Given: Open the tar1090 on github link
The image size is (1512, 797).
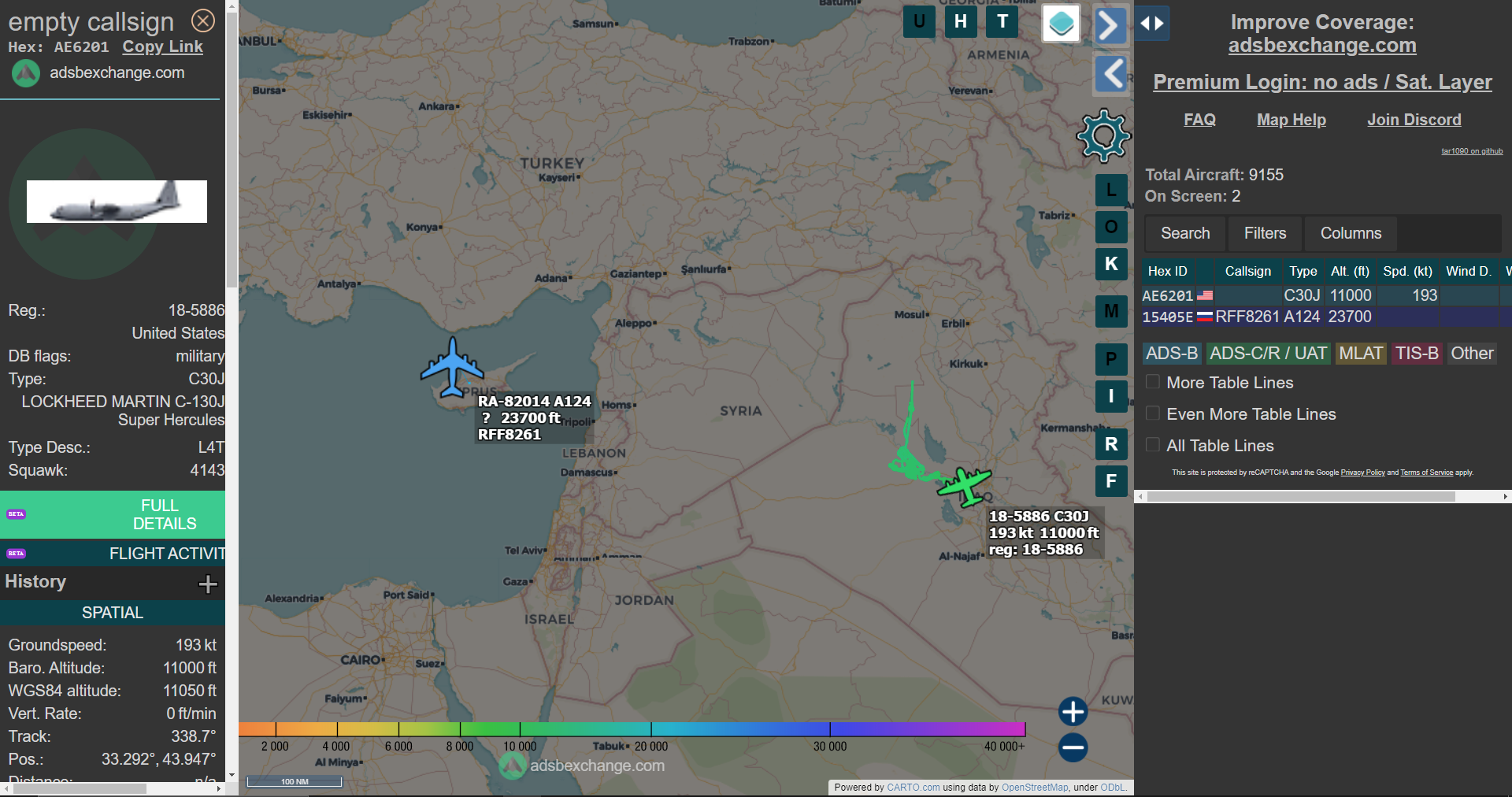Looking at the screenshot, I should (x=1472, y=151).
